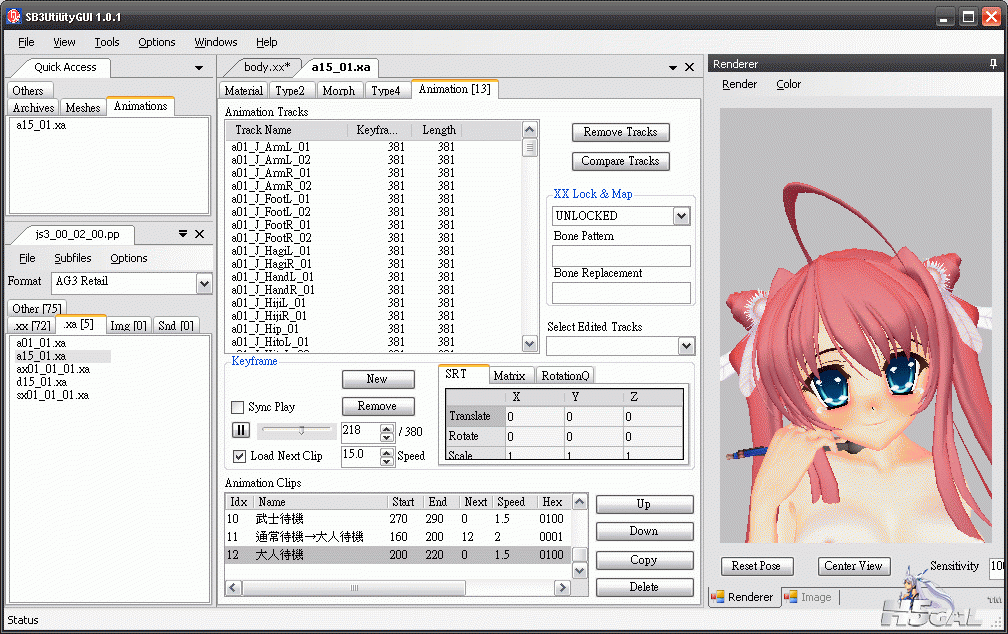Pause the animation playback
Screen dimensions: 1008x634
(240, 430)
